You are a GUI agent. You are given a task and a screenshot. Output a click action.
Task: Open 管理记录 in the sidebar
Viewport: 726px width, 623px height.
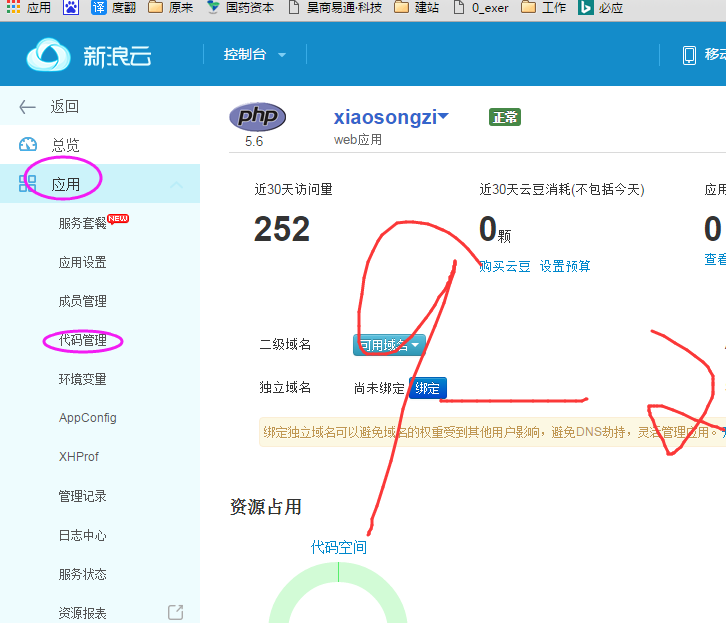(x=82, y=496)
